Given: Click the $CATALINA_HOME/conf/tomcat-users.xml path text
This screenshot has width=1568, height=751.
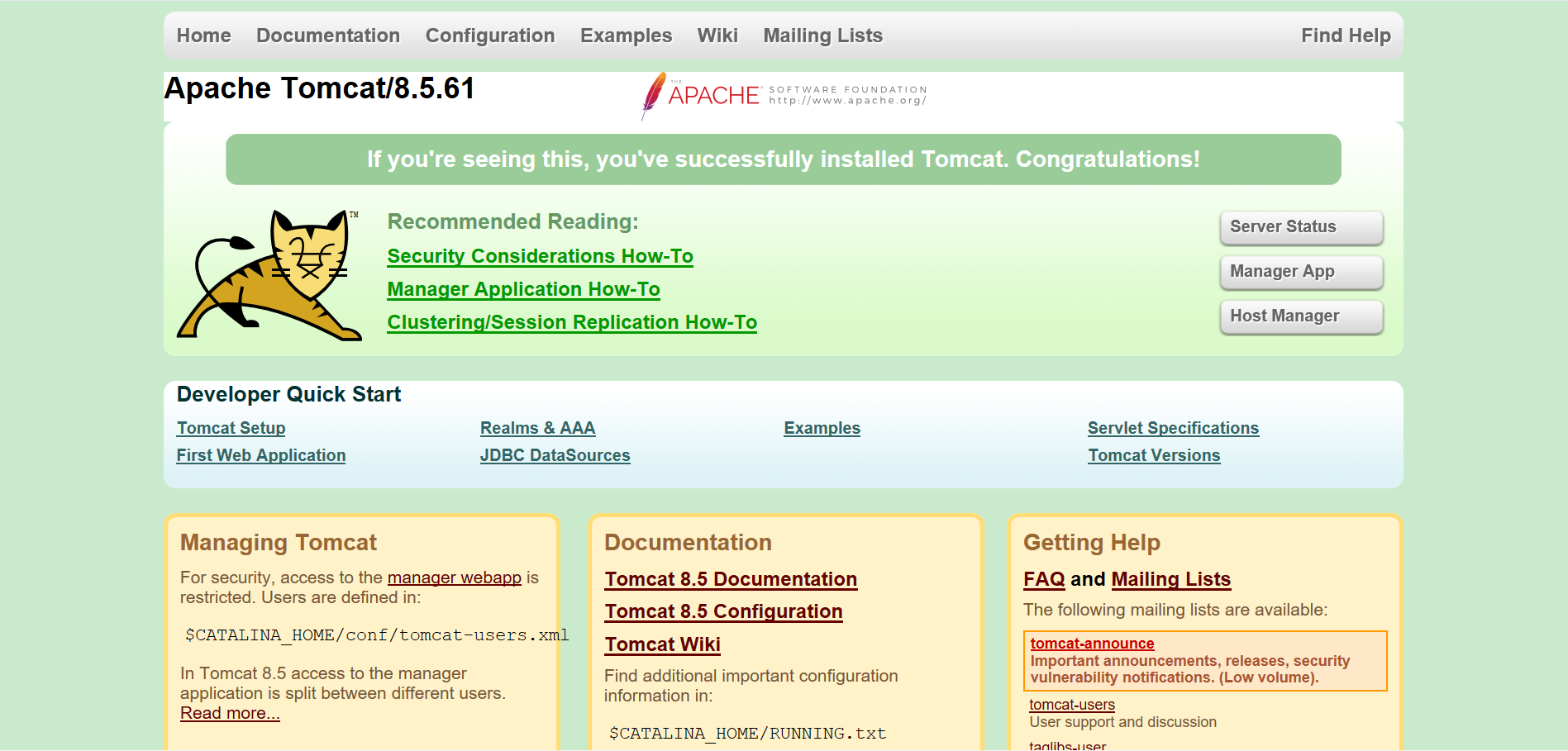Looking at the screenshot, I should [377, 635].
